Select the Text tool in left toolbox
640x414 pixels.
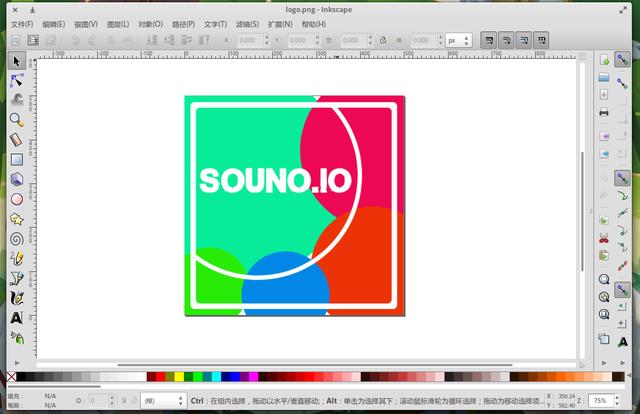[16, 318]
